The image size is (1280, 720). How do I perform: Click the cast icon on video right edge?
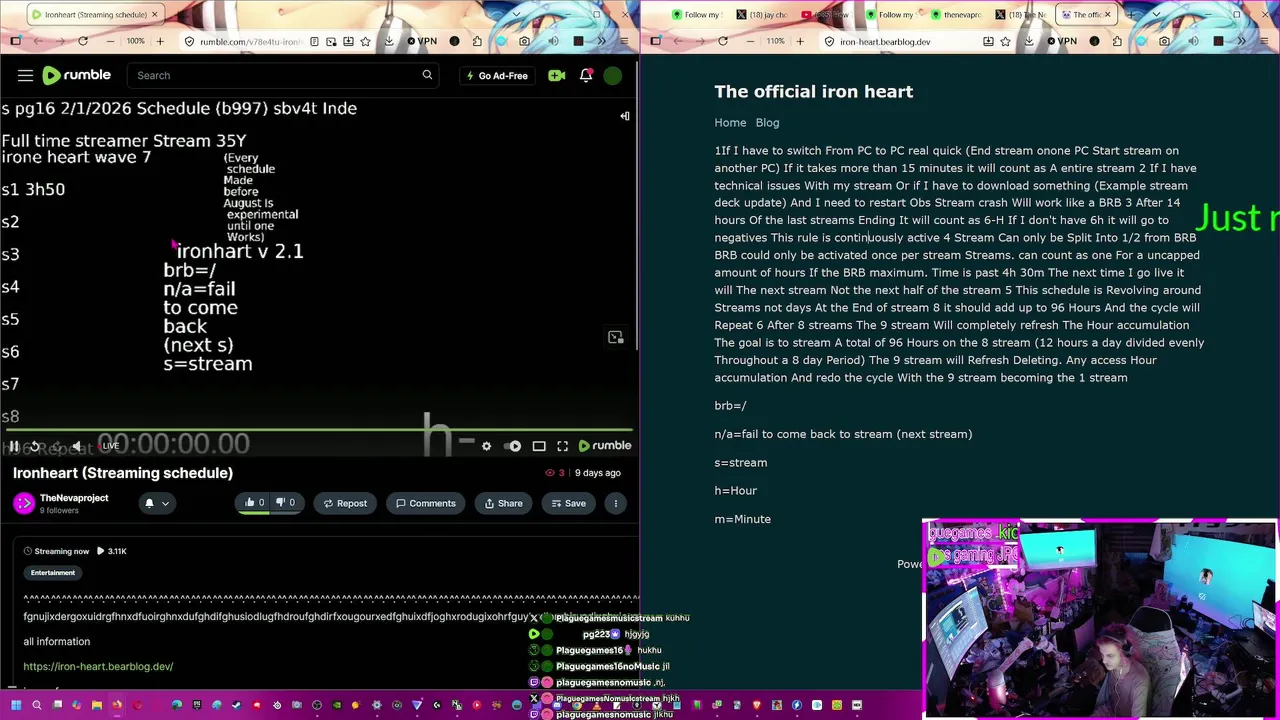pyautogui.click(x=616, y=337)
